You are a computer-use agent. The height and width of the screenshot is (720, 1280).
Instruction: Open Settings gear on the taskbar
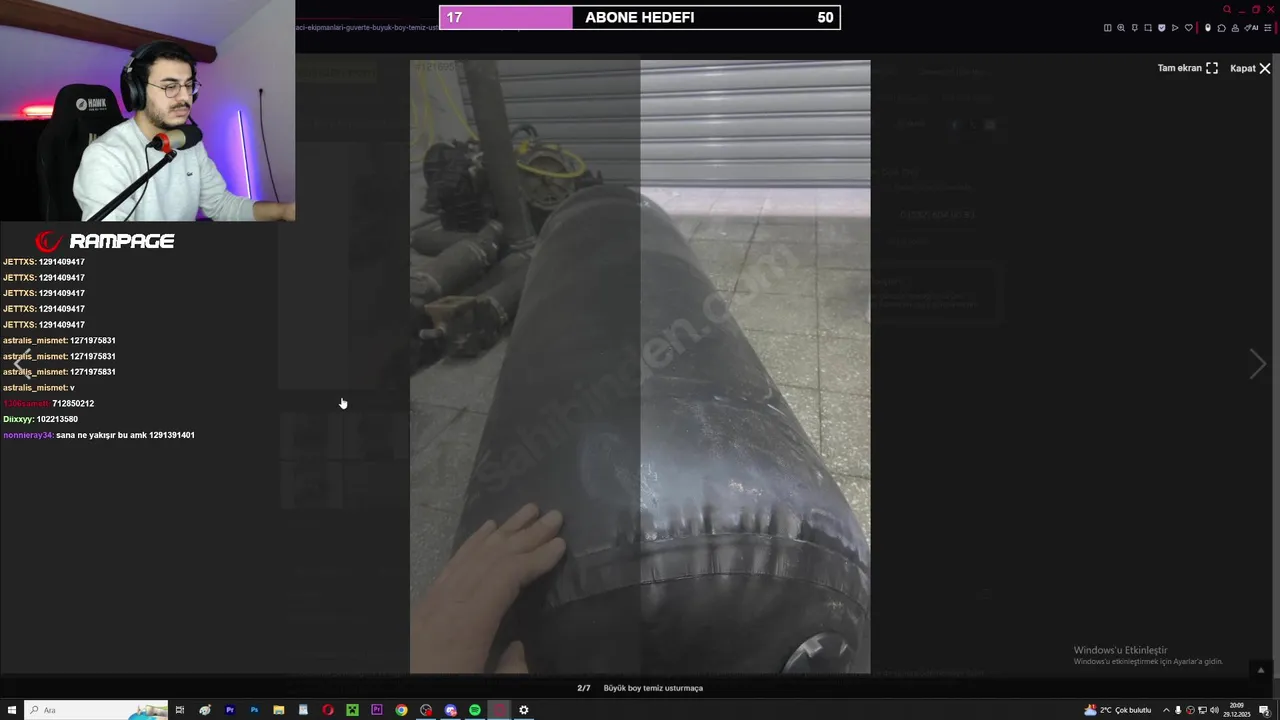523,710
